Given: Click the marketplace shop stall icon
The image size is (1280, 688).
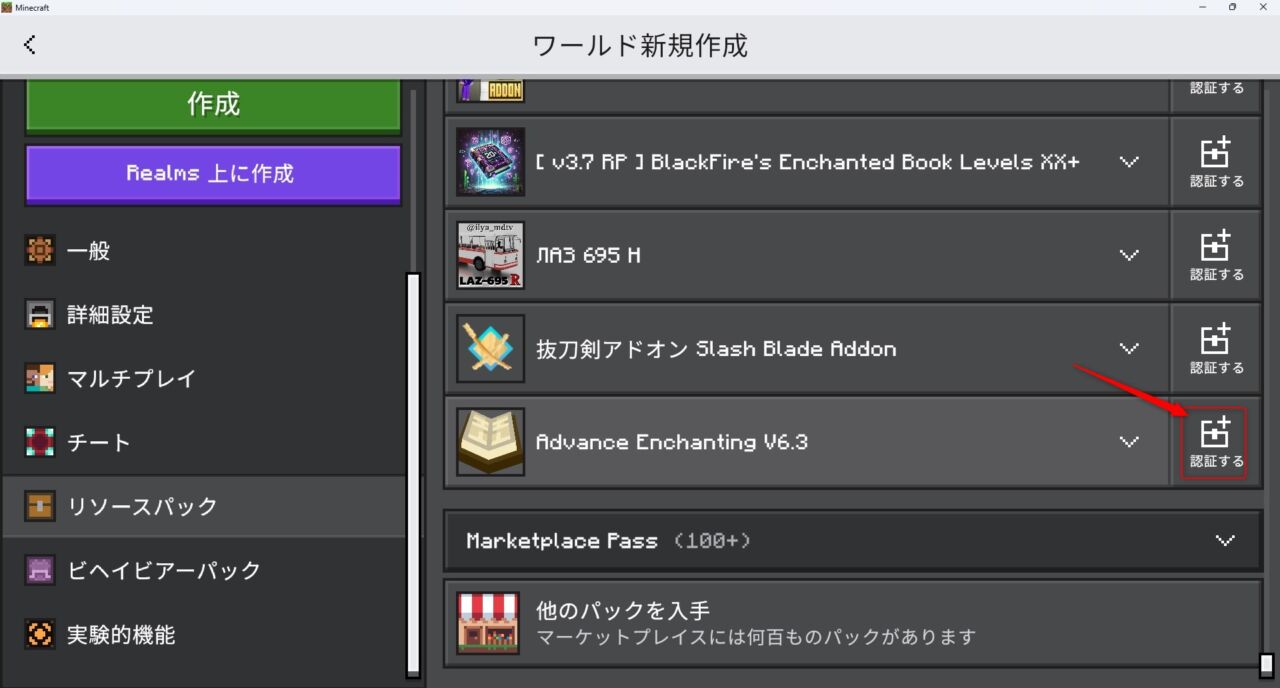Looking at the screenshot, I should (x=488, y=623).
